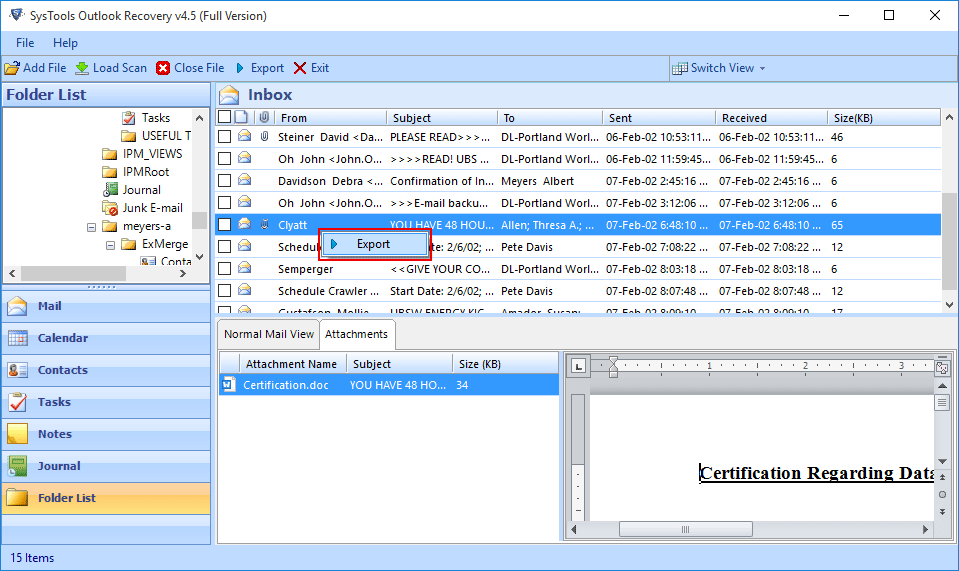Open the Switch View dropdown arrow

coord(762,68)
